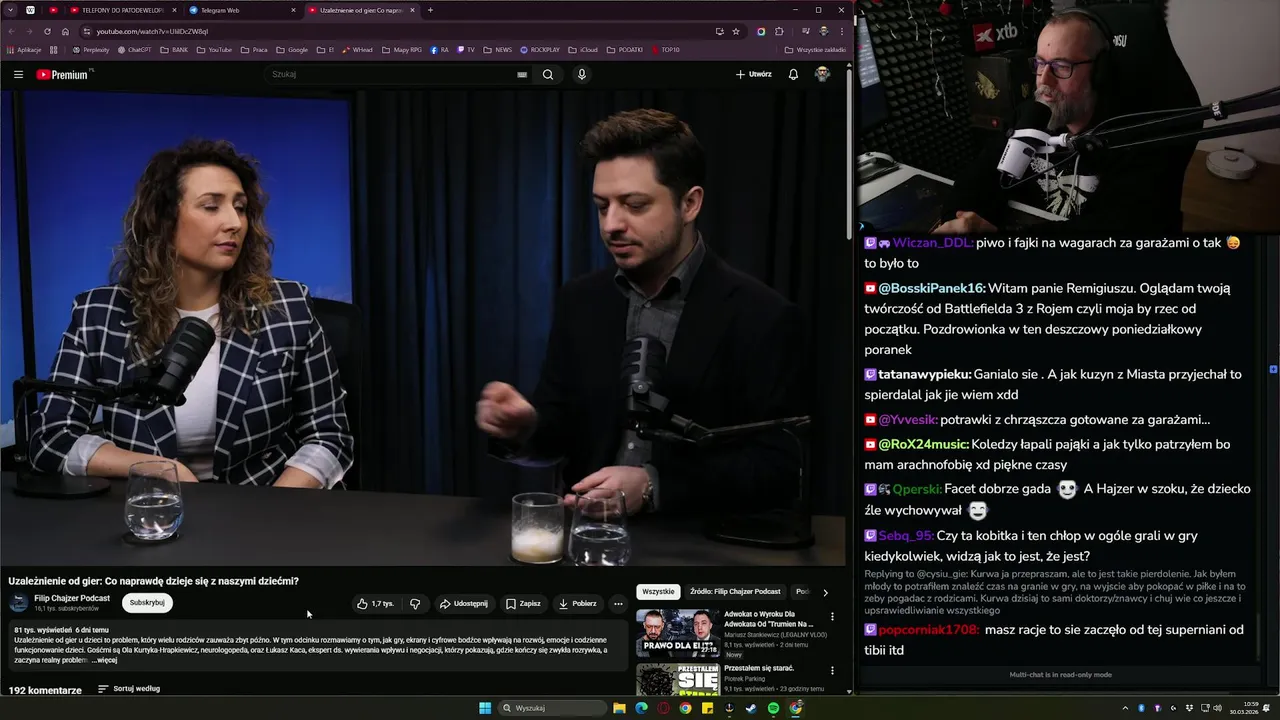1280x720 pixels.
Task: Show more filter chips with right arrow
Action: 825,592
